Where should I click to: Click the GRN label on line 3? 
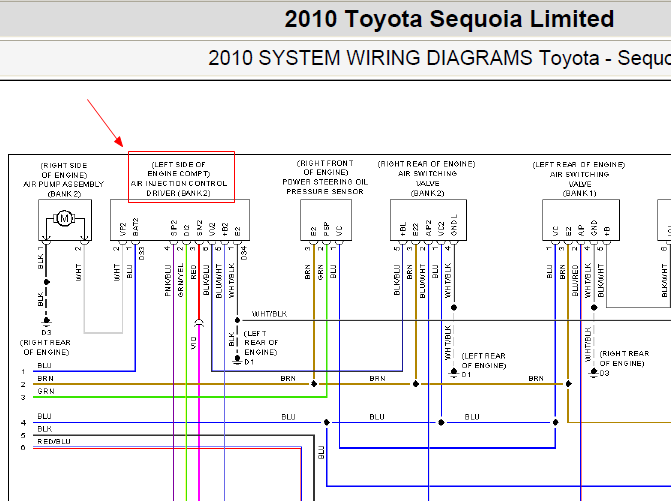coord(46,391)
